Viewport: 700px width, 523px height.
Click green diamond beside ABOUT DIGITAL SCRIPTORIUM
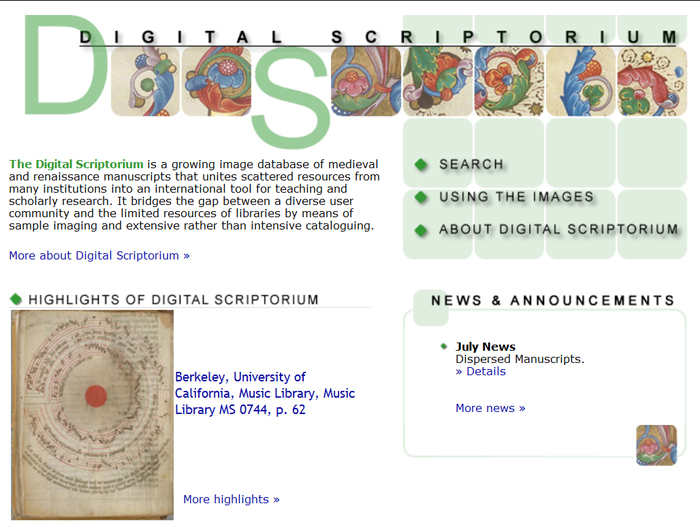tap(421, 230)
